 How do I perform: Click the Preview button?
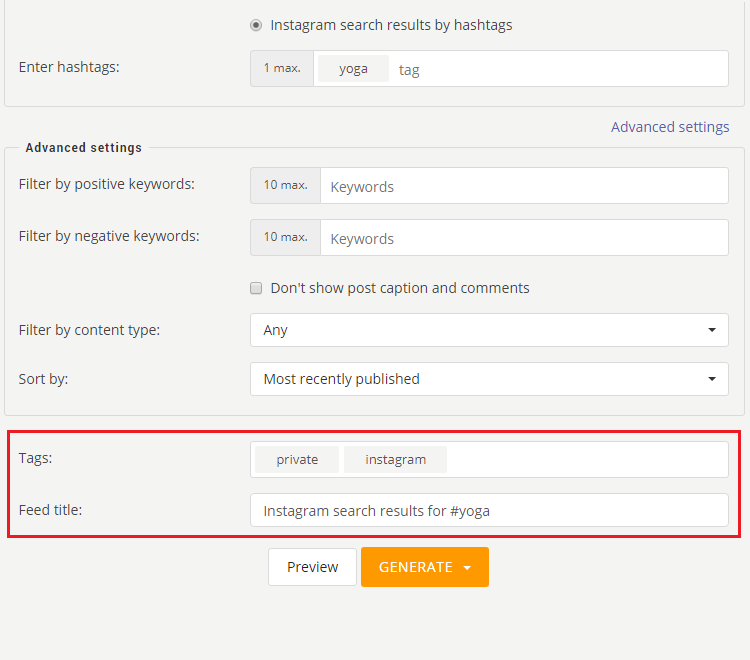312,567
